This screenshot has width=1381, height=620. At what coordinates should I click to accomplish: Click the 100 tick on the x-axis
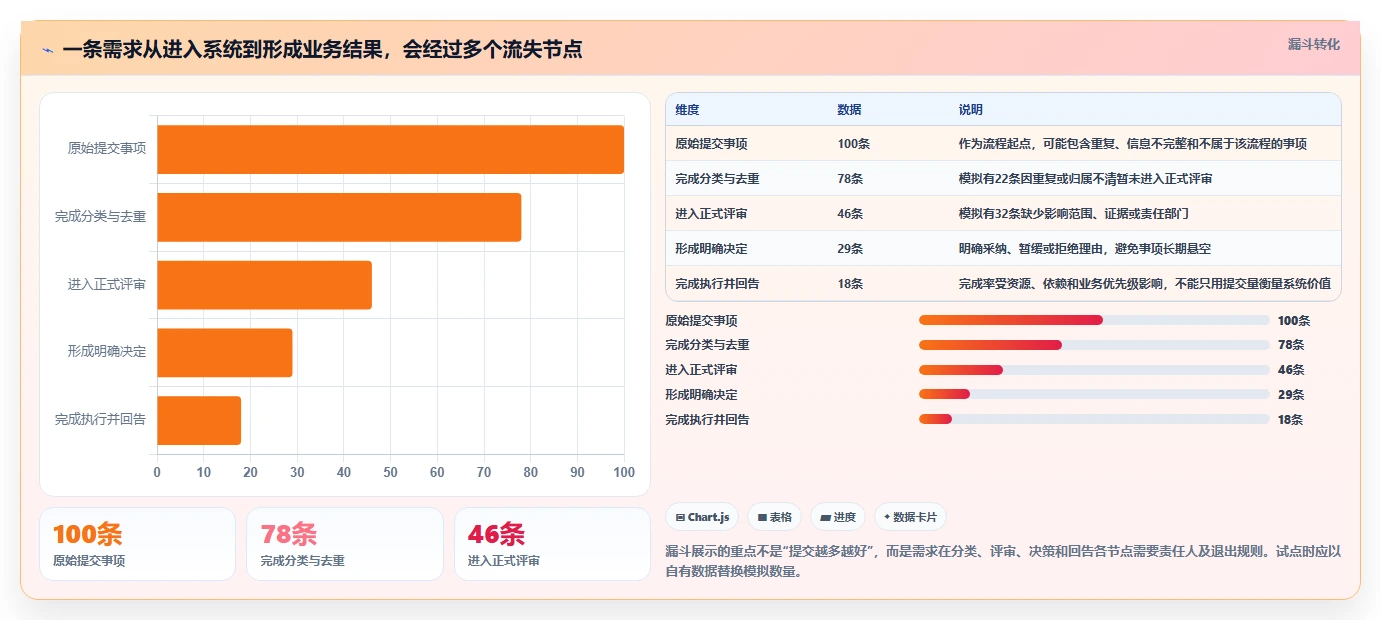click(624, 472)
